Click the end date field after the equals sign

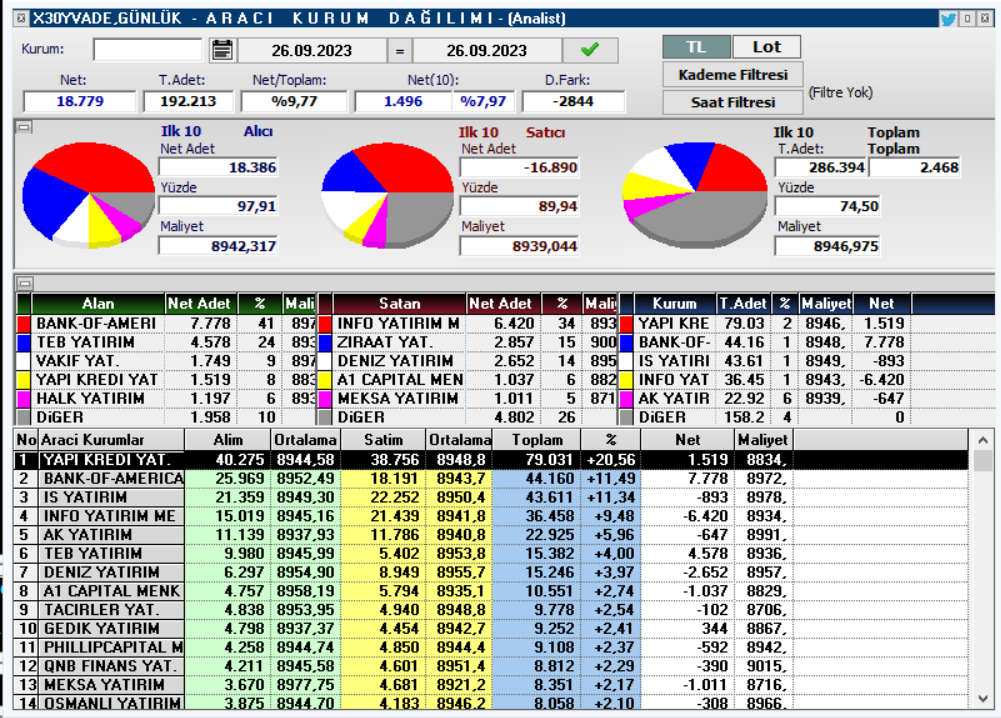point(487,50)
